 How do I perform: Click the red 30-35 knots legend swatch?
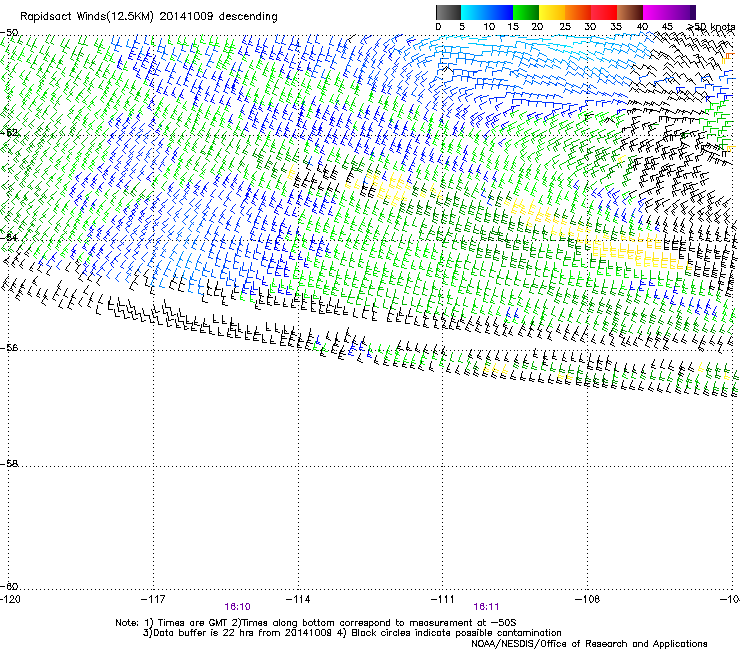604,12
